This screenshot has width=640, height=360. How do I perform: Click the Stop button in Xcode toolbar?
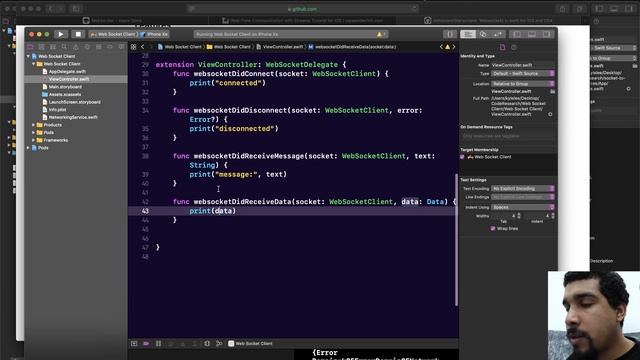78,34
